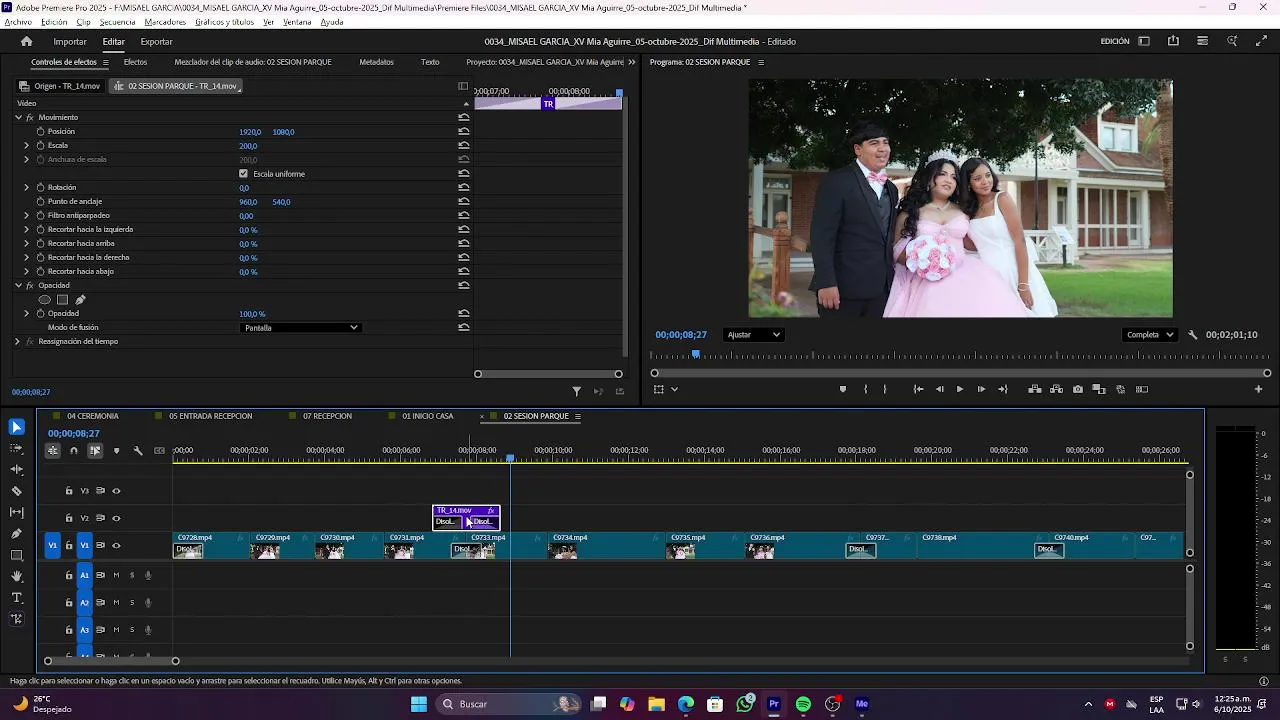This screenshot has height=720, width=1280.
Task: Open the Quick Export icon in header
Action: (1173, 41)
